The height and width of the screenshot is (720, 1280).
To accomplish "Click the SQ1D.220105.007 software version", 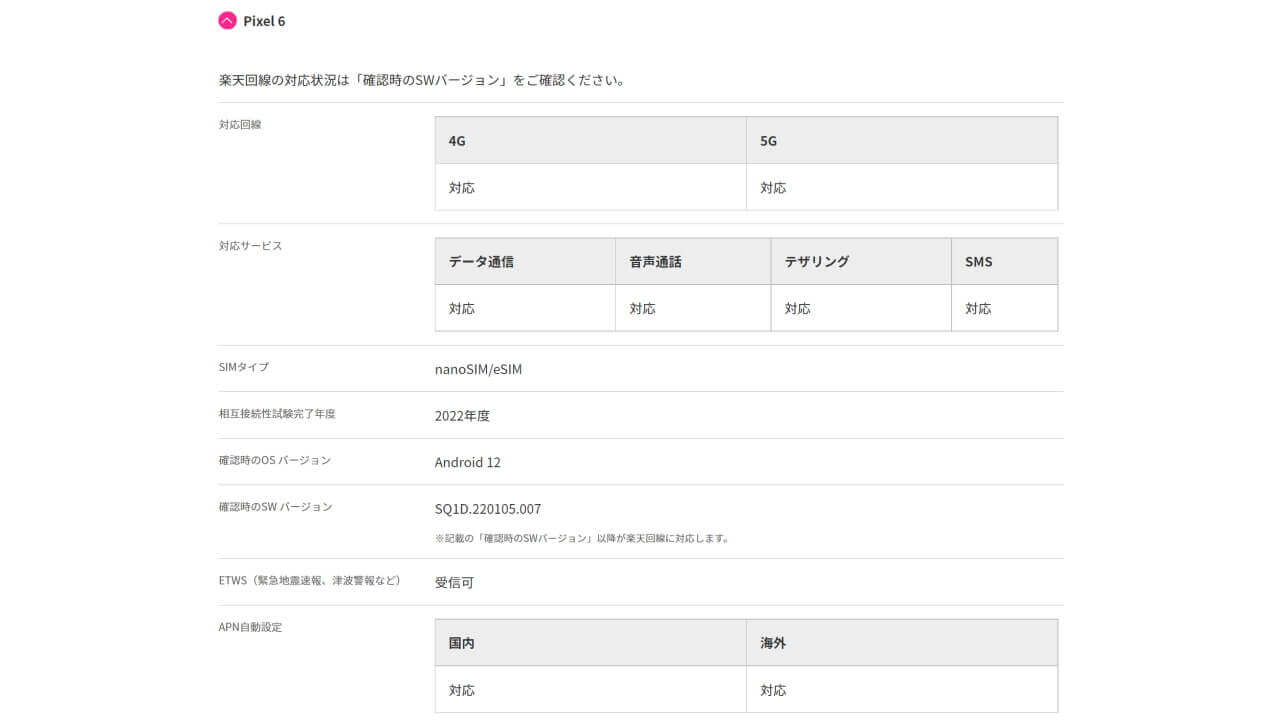I will coord(488,509).
